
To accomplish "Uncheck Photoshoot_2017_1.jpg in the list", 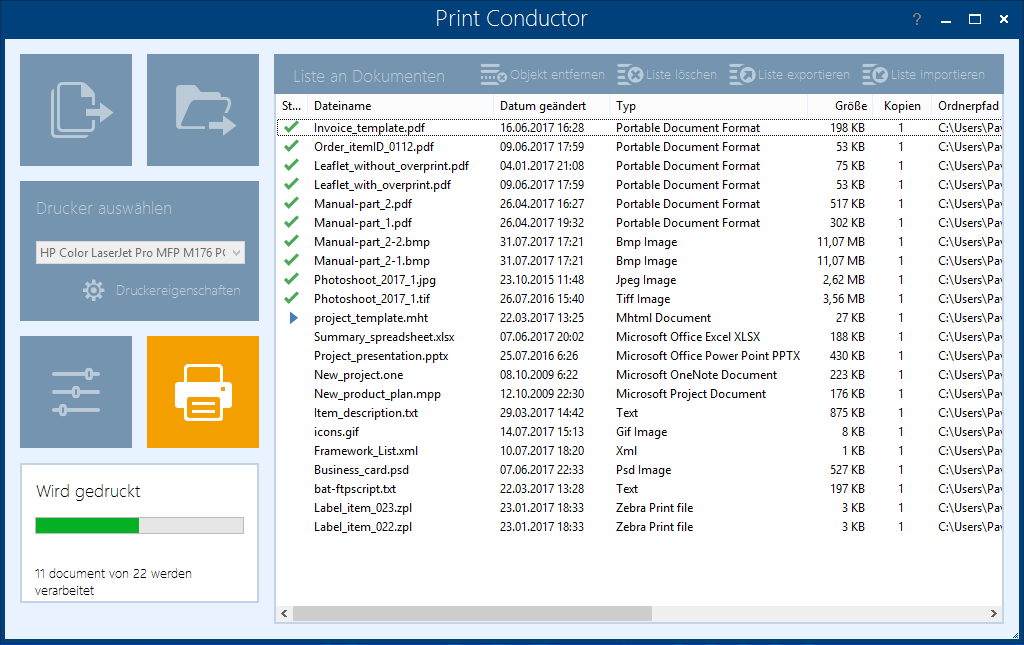I will 290,279.
